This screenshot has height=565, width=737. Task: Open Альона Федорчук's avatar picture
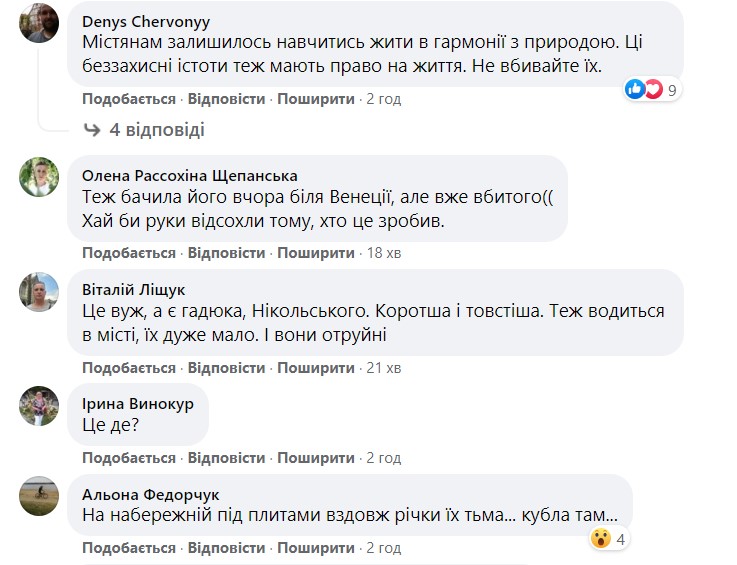(40, 496)
